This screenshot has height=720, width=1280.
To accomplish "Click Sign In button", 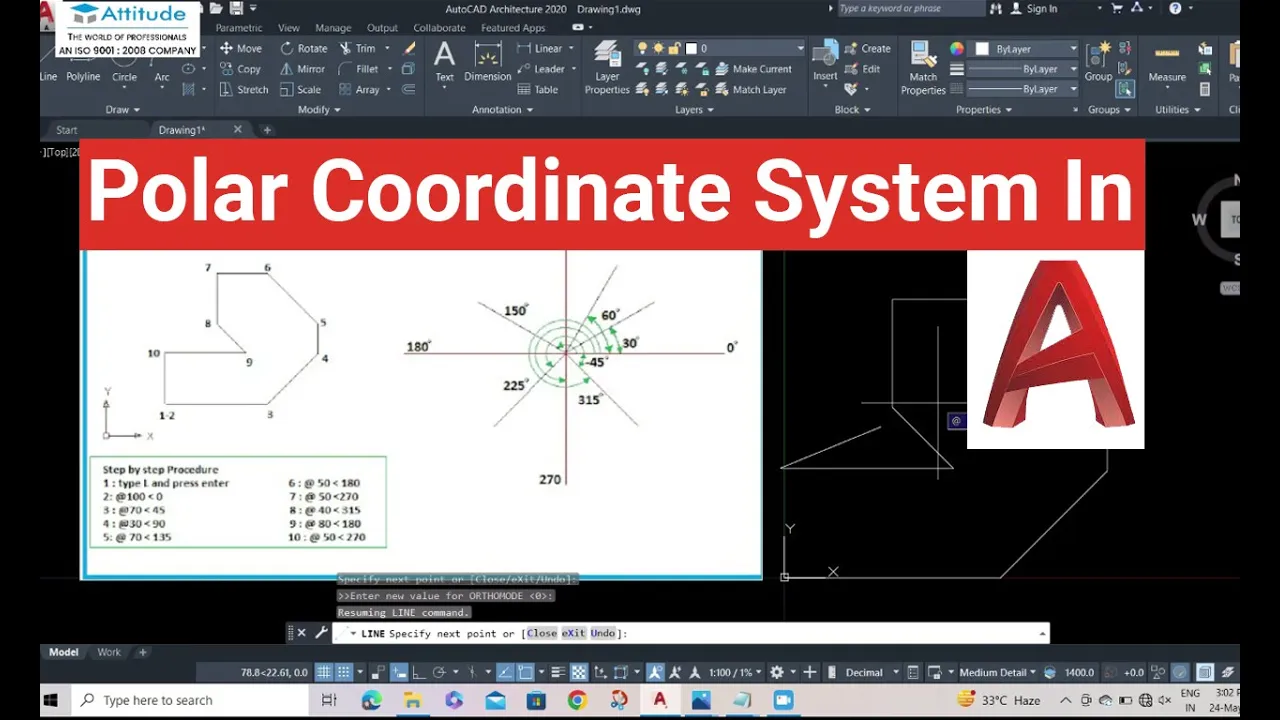I will click(x=1033, y=9).
